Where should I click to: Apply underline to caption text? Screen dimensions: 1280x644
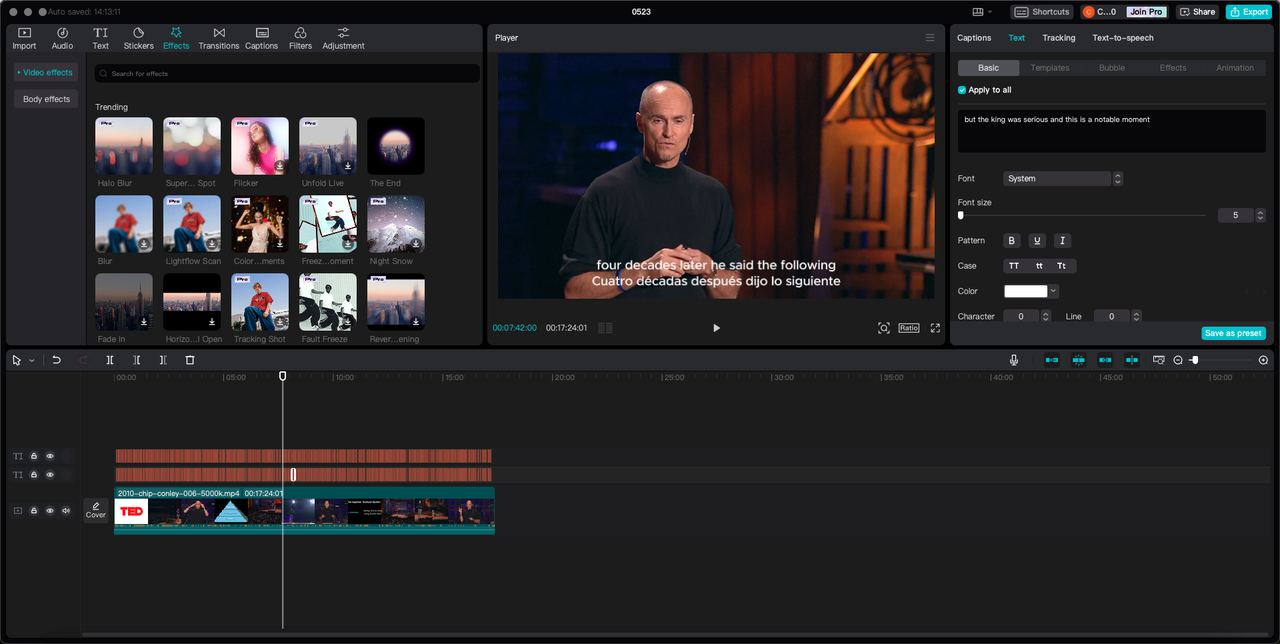1037,240
